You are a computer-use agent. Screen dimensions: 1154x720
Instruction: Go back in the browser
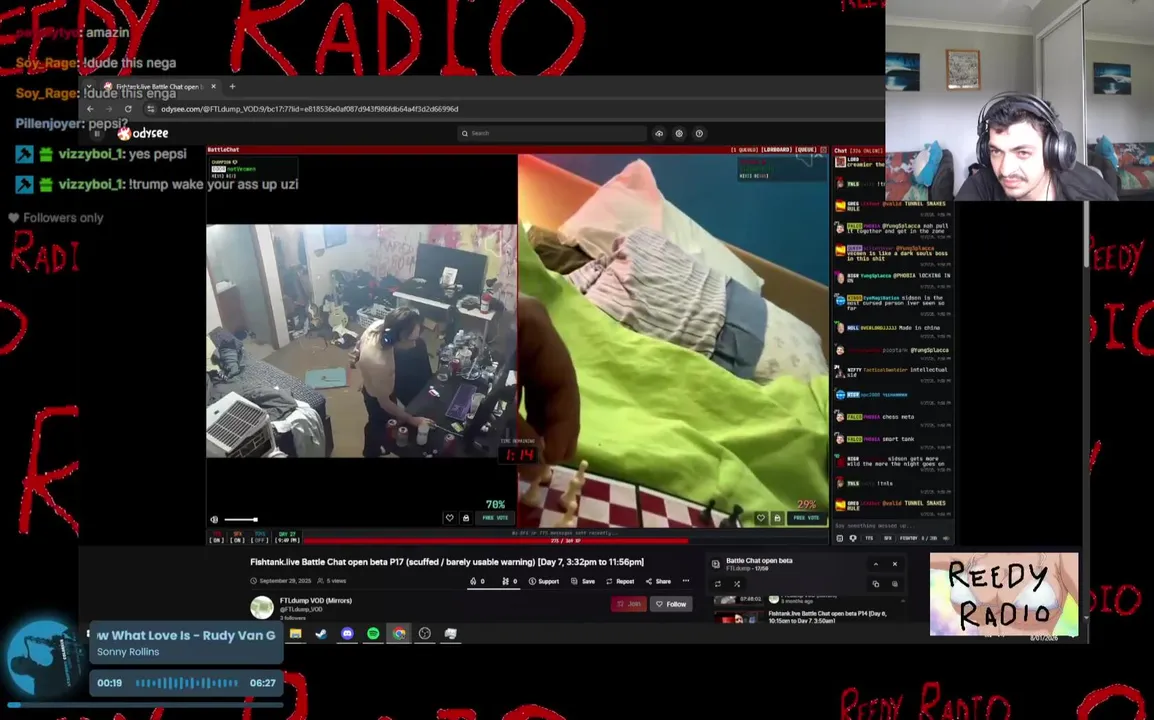90,109
